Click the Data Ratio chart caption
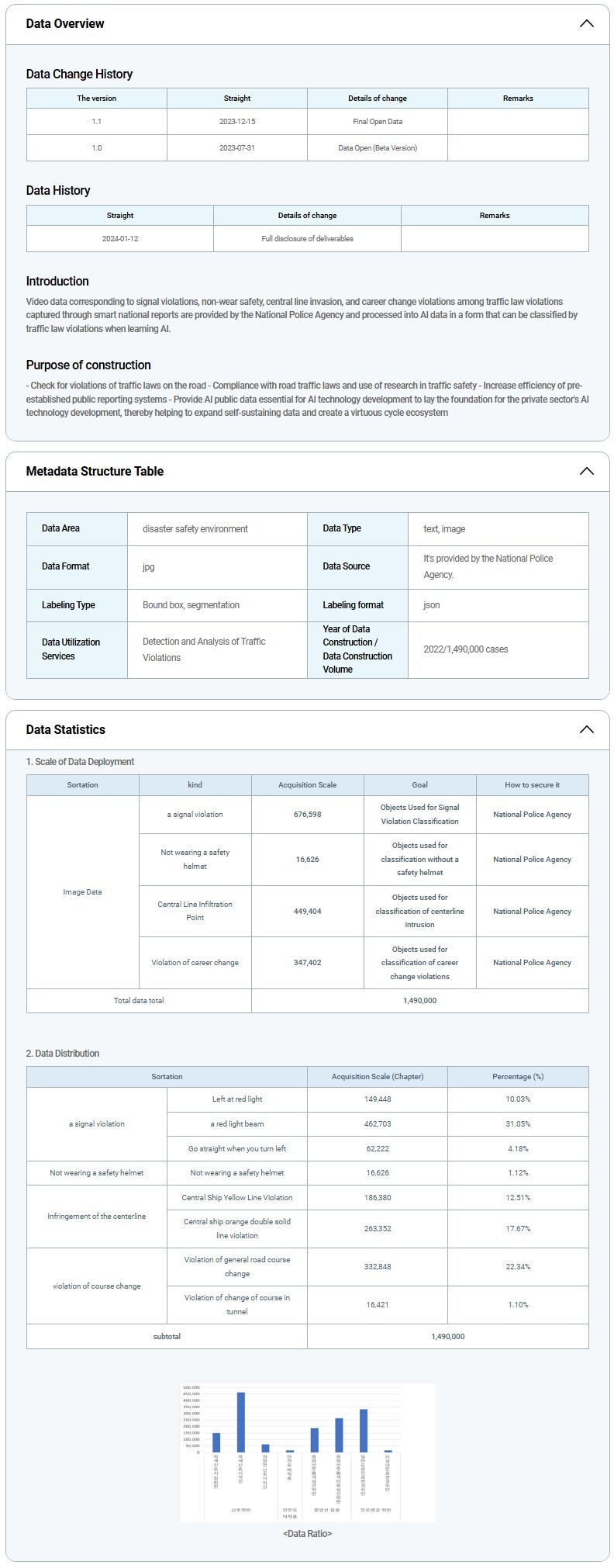Viewport: 614px width, 1568px height. coord(307,1533)
